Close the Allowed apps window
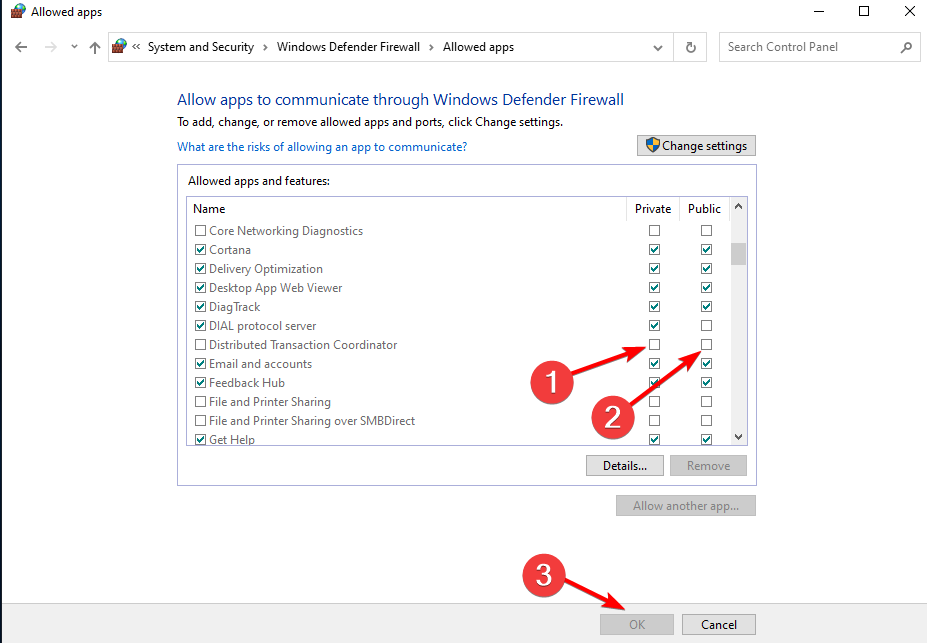Screen dimensions: 927x643 pos(910,11)
